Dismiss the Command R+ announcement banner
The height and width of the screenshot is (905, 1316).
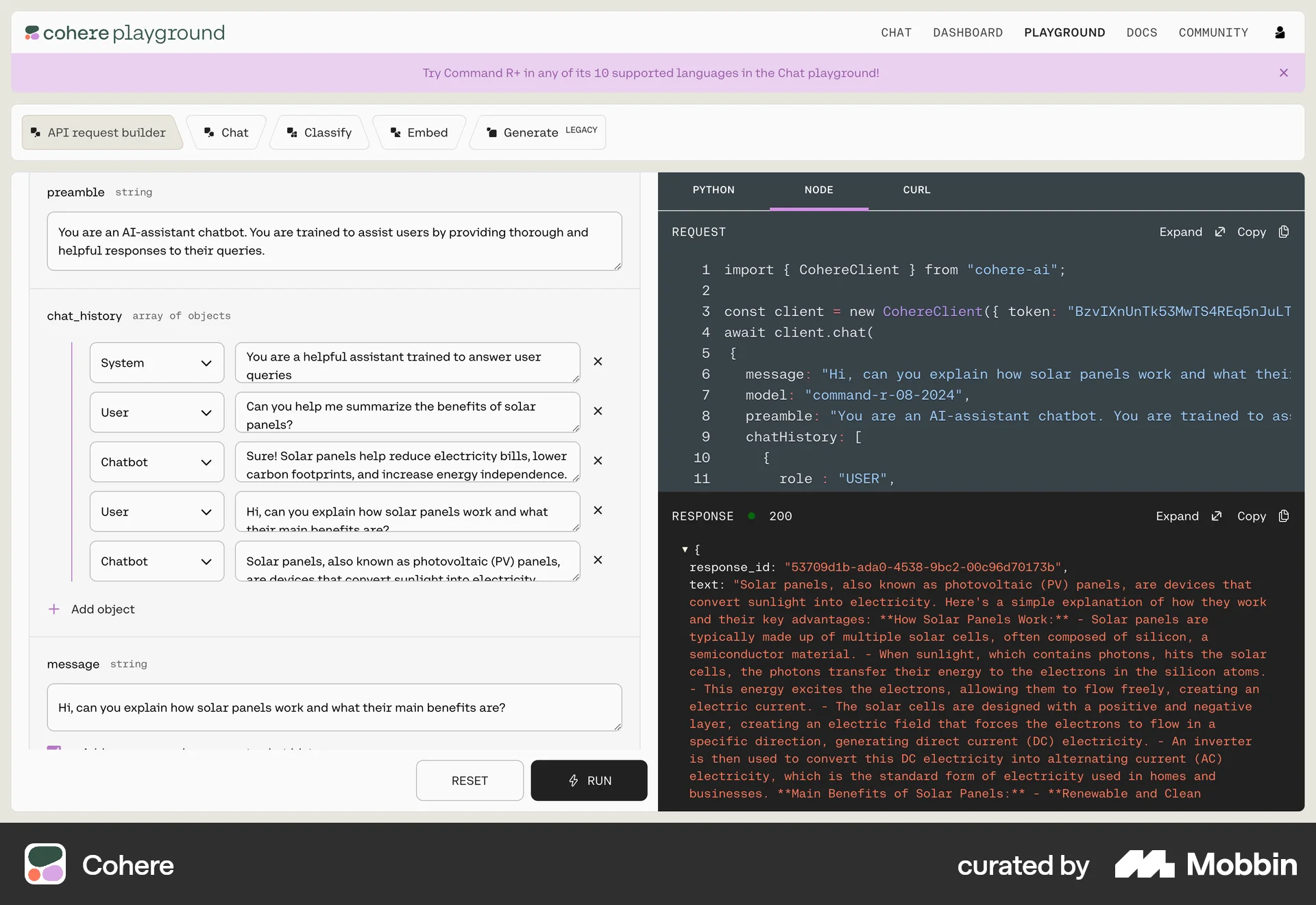click(1284, 73)
